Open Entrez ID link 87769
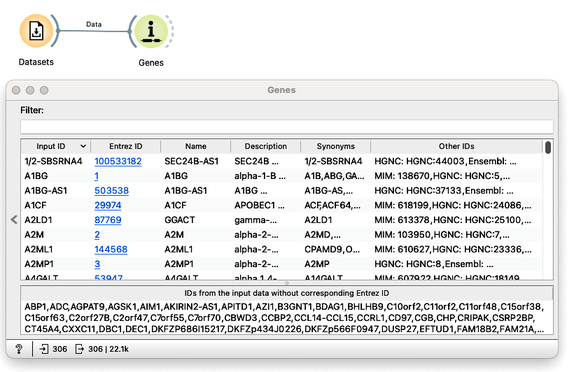 point(108,220)
